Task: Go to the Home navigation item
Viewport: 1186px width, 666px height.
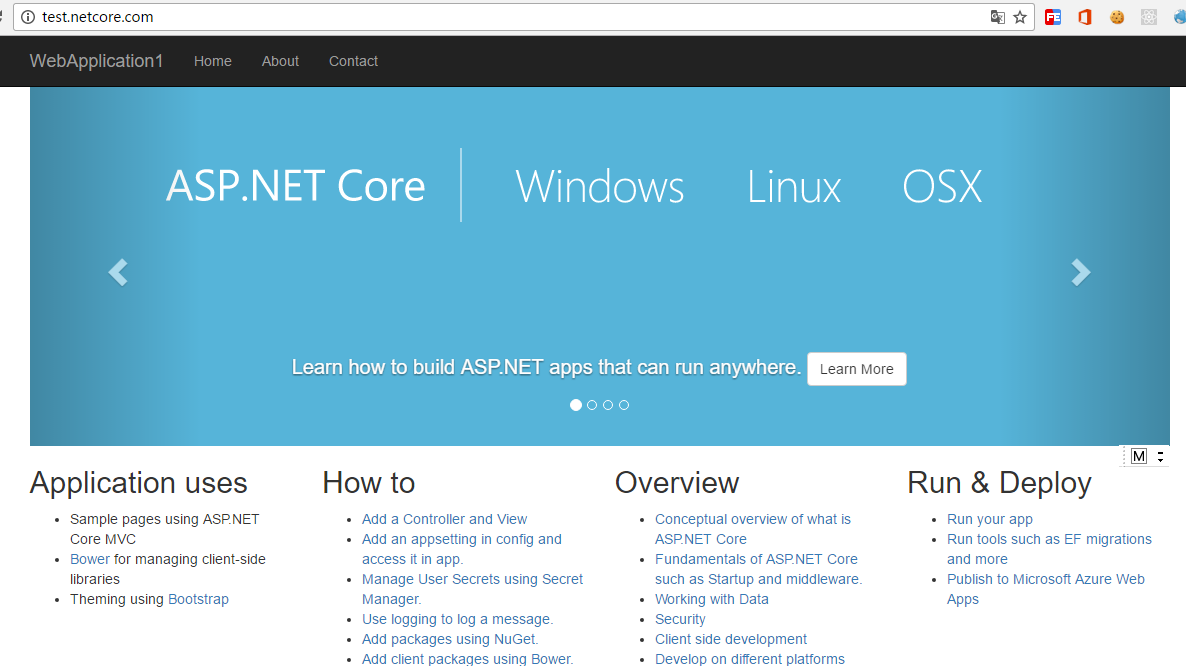Action: (212, 61)
